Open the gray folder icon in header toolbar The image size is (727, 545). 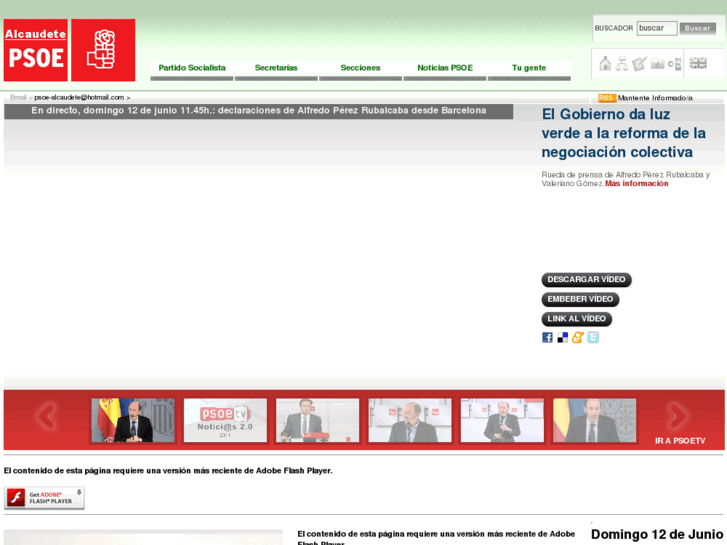pos(657,64)
